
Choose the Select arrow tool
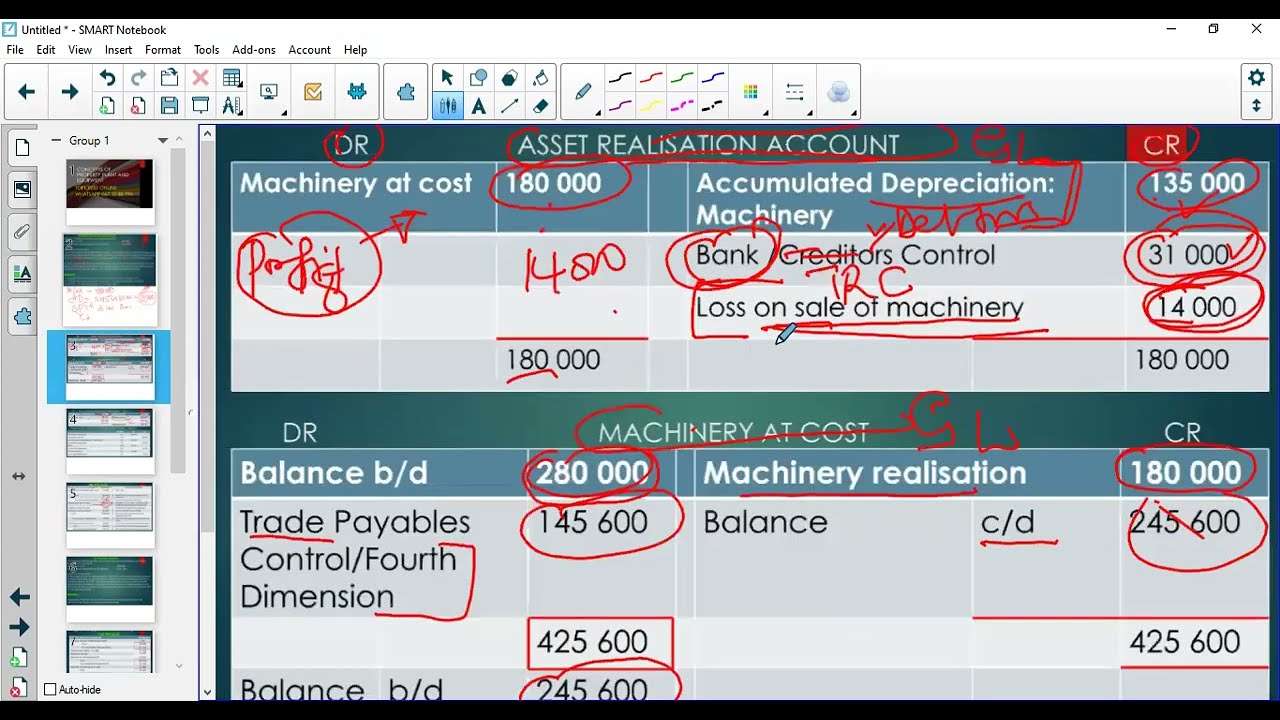447,78
